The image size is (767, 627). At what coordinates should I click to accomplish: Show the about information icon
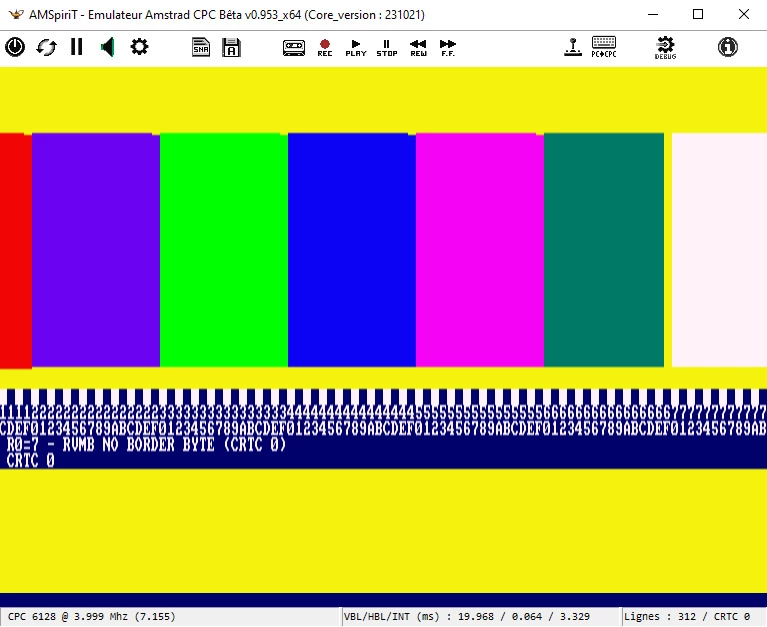[727, 47]
